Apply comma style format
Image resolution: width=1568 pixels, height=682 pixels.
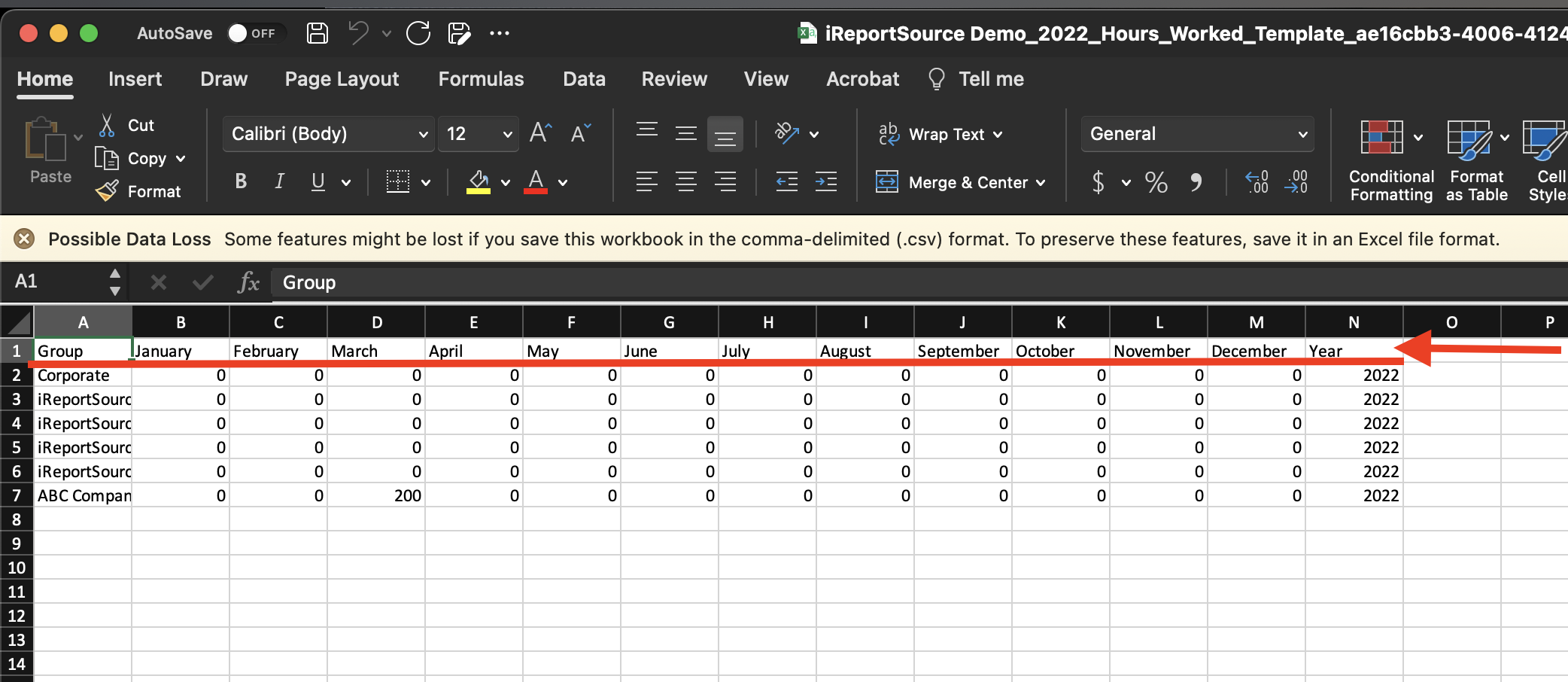click(1196, 182)
